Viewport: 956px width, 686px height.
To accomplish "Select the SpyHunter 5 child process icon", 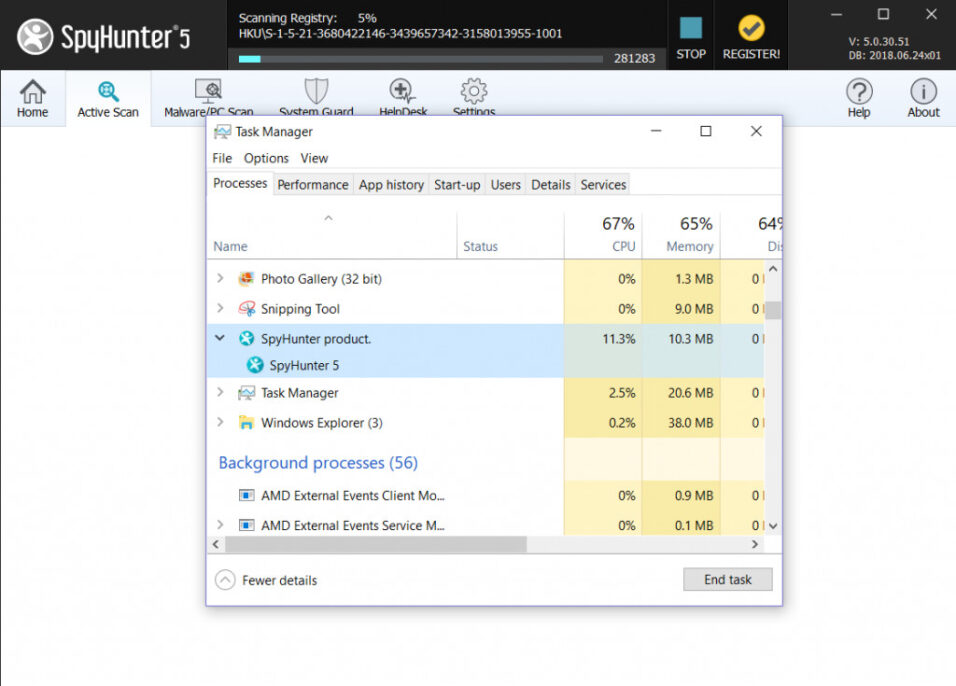I will coord(255,365).
